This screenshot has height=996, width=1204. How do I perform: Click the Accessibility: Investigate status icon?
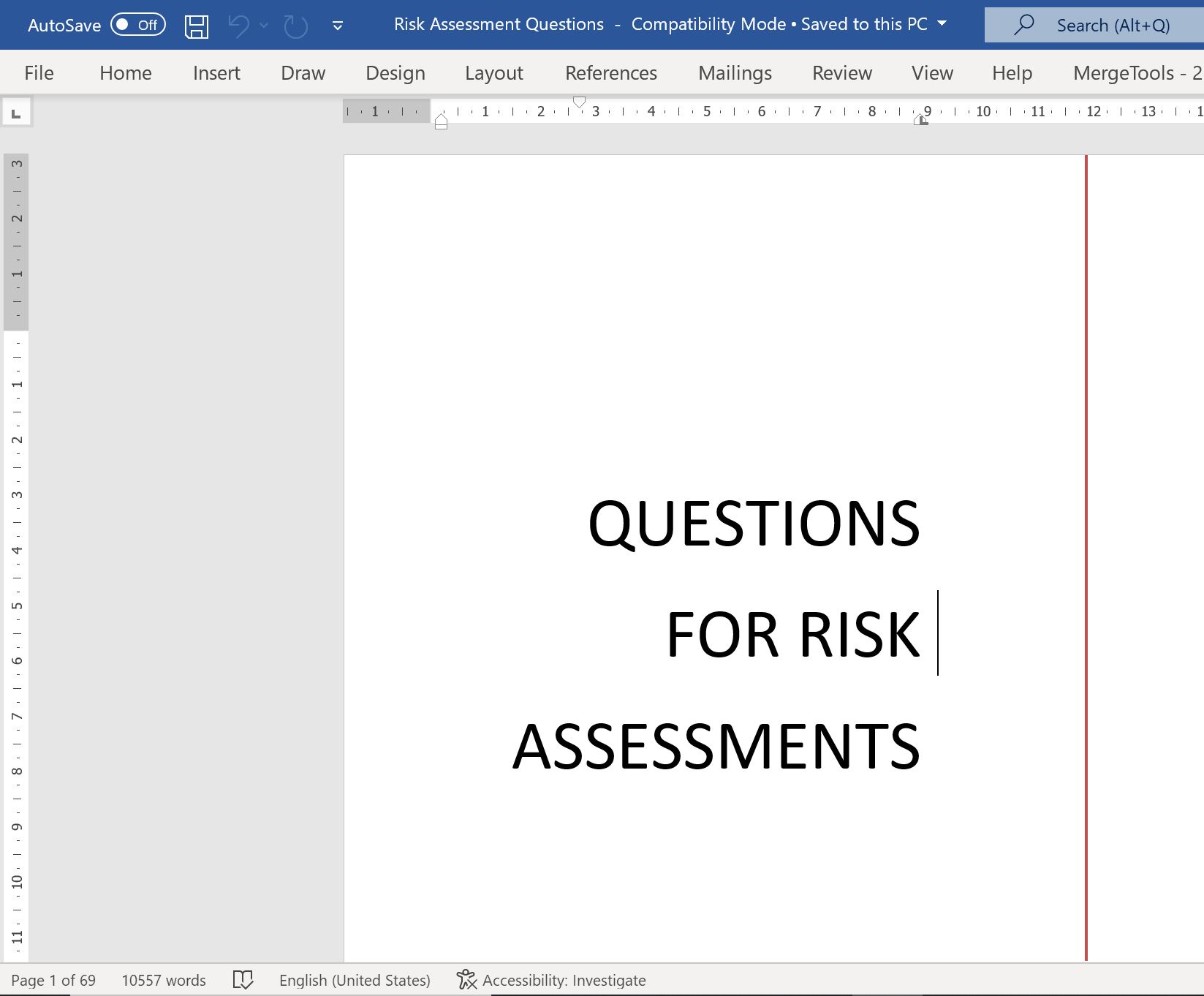[x=466, y=980]
